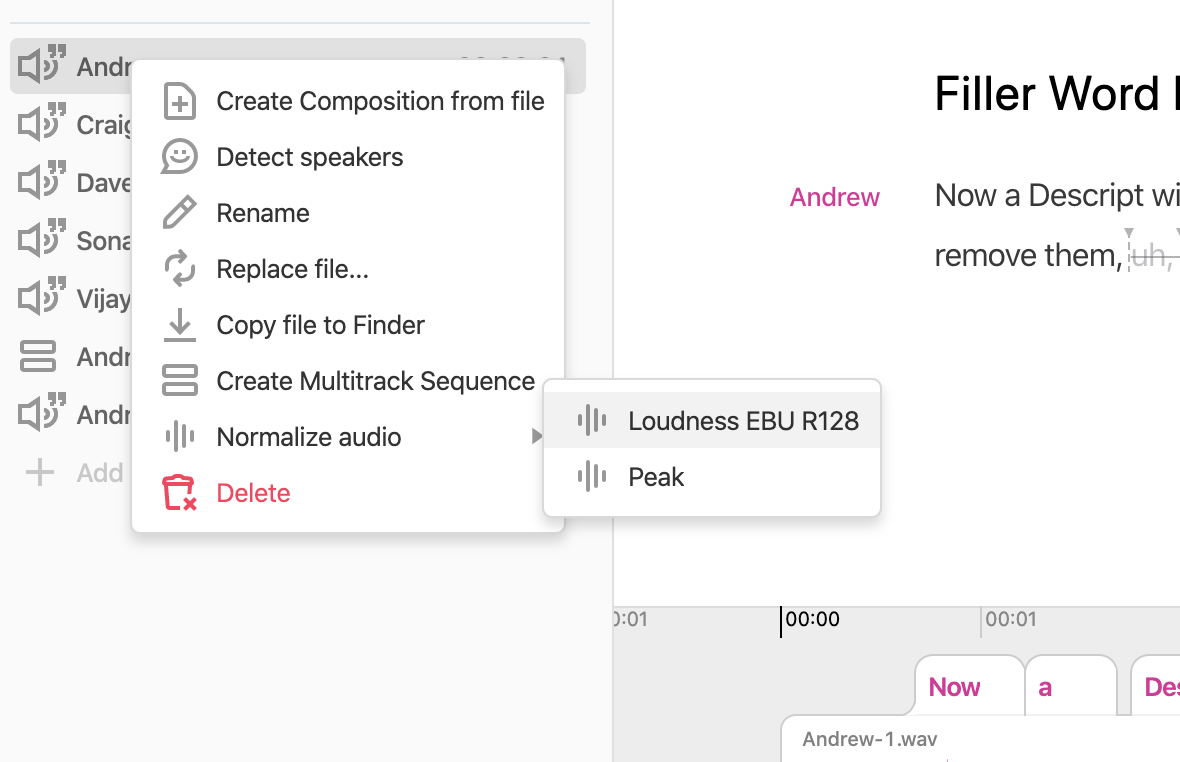This screenshot has width=1180, height=762.
Task: Choose Create Composition from file
Action: [x=348, y=102]
